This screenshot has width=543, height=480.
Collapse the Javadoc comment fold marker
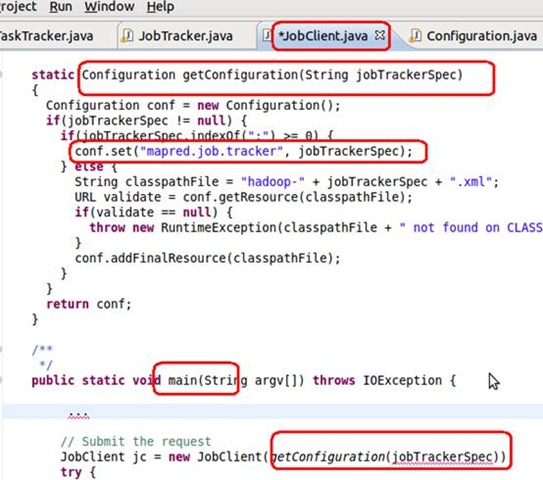point(1,349)
